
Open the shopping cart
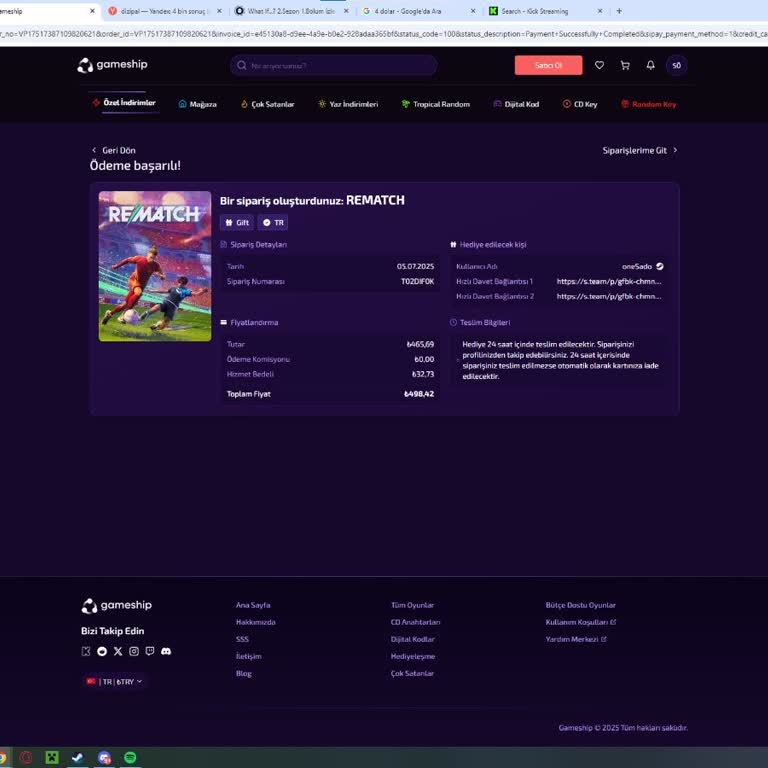(x=625, y=65)
